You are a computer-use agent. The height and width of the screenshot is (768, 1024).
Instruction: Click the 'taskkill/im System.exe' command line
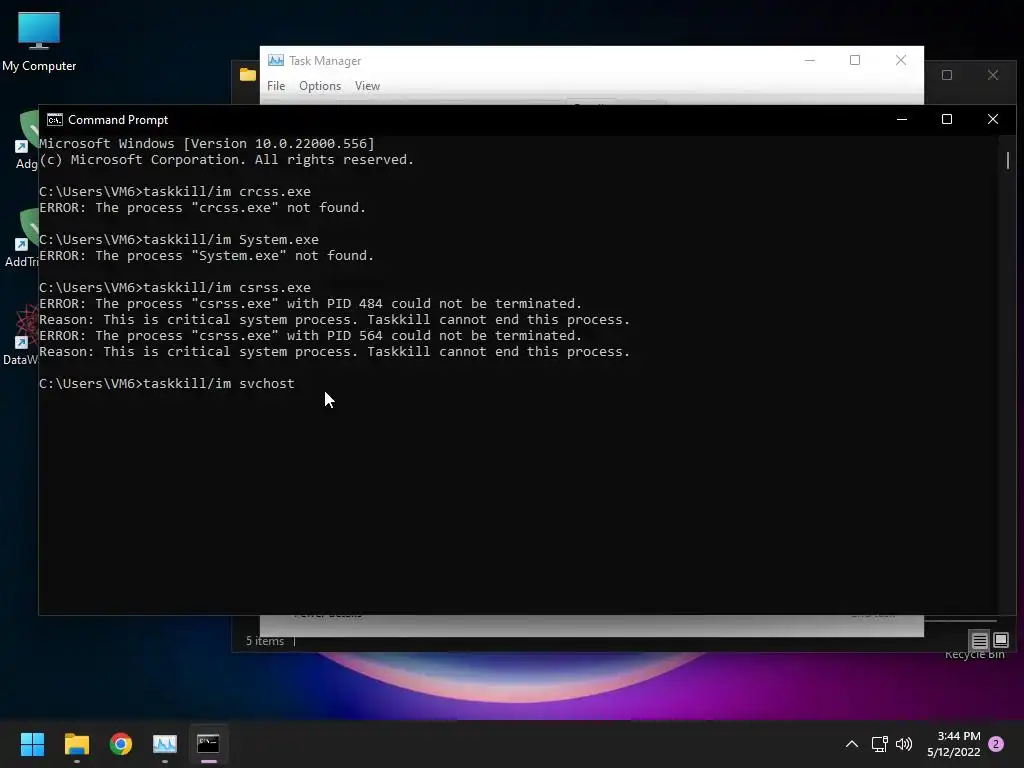pos(179,240)
